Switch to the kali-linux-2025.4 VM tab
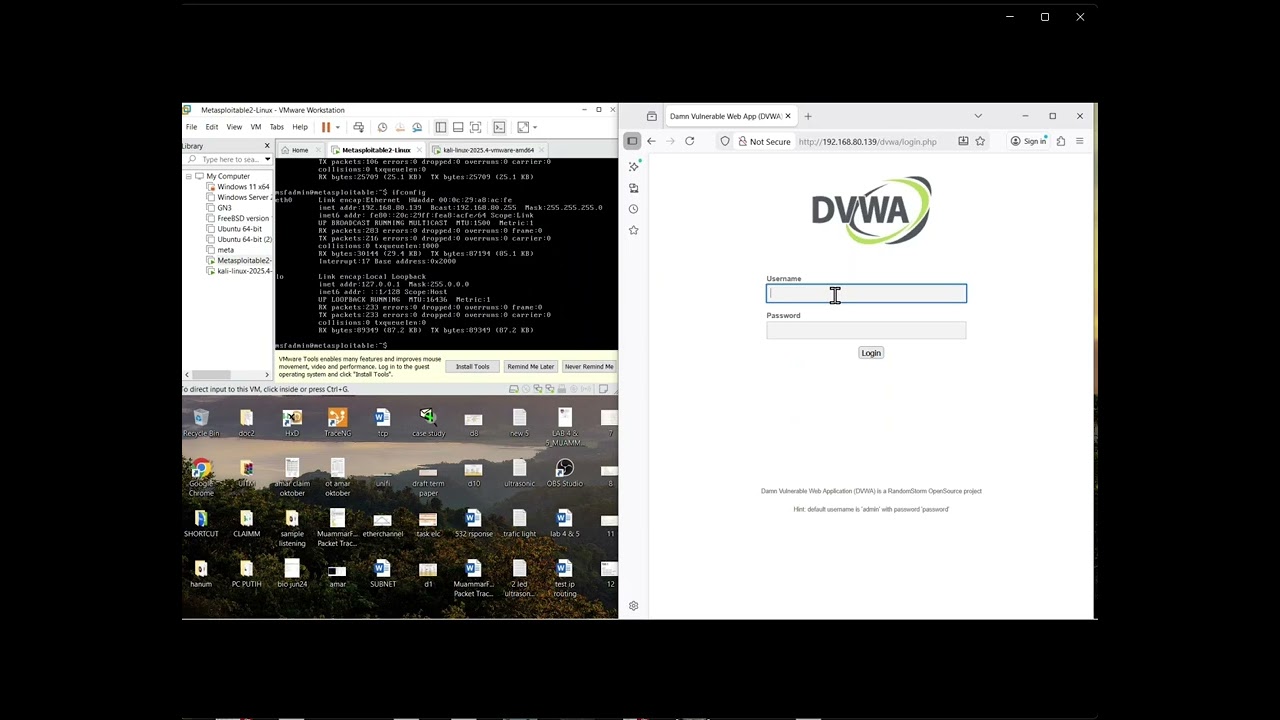 (488, 150)
